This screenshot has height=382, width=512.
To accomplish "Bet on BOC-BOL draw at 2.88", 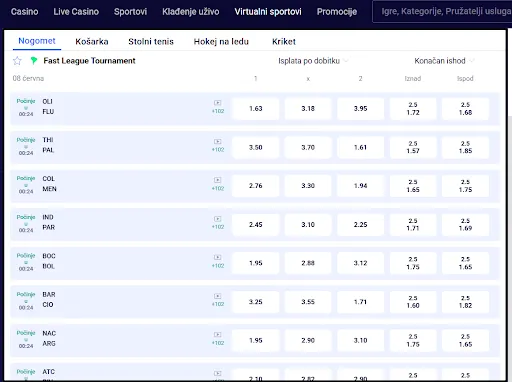I will click(x=308, y=263).
